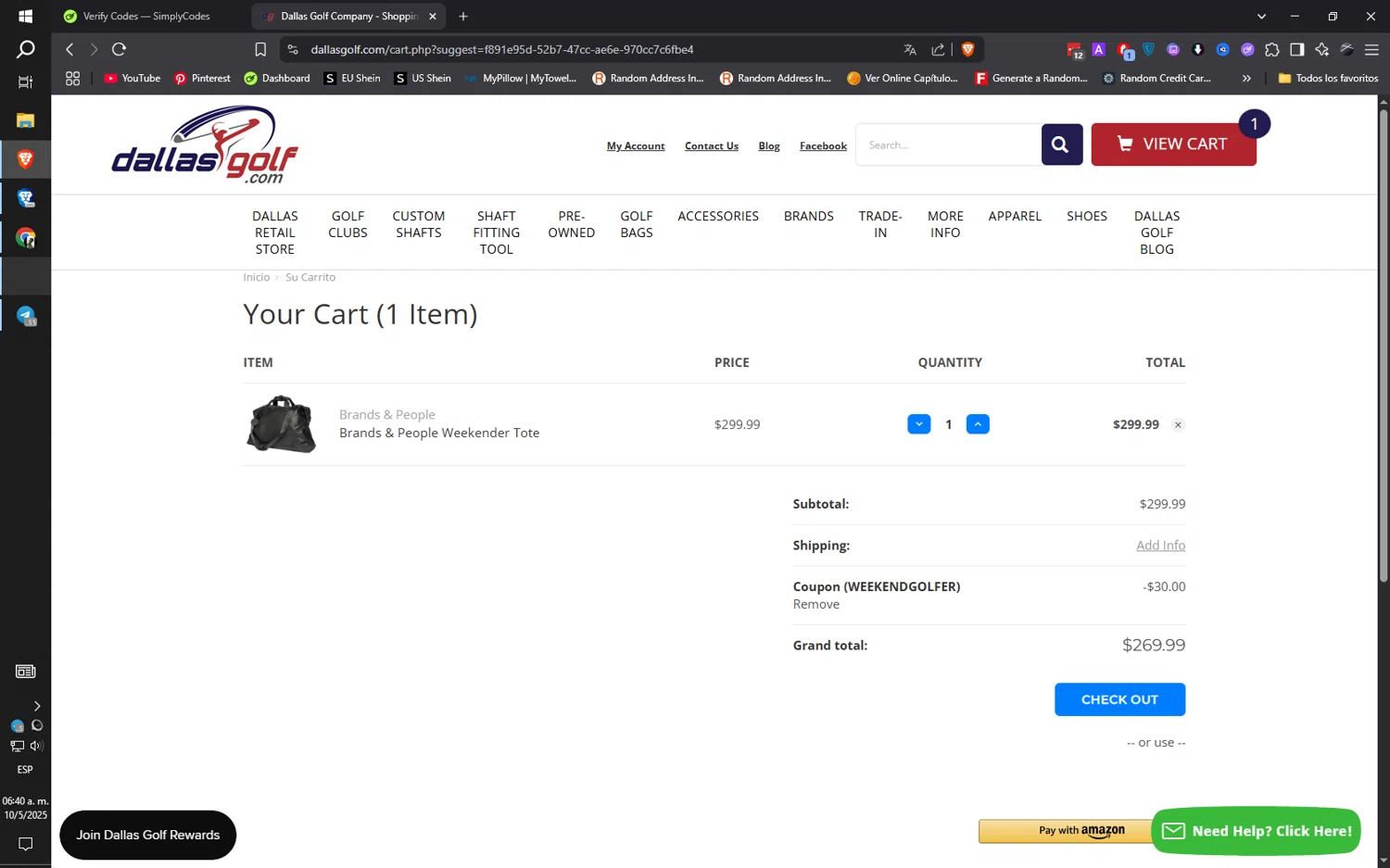Image resolution: width=1390 pixels, height=868 pixels.
Task: Open the Weekender Tote bag thumbnail
Action: coord(281,424)
